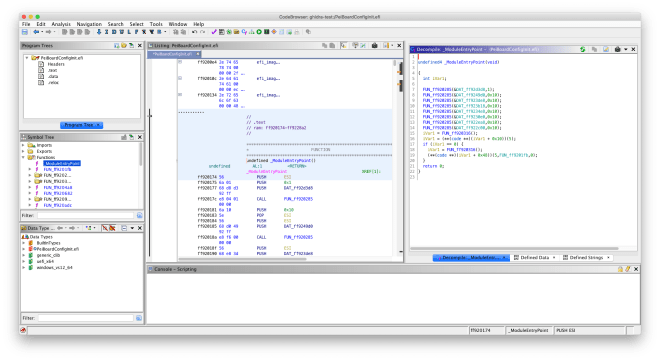Expand the Imports folder in Symbol Tree
Screen dimensions: 660x360
[x=23, y=145]
